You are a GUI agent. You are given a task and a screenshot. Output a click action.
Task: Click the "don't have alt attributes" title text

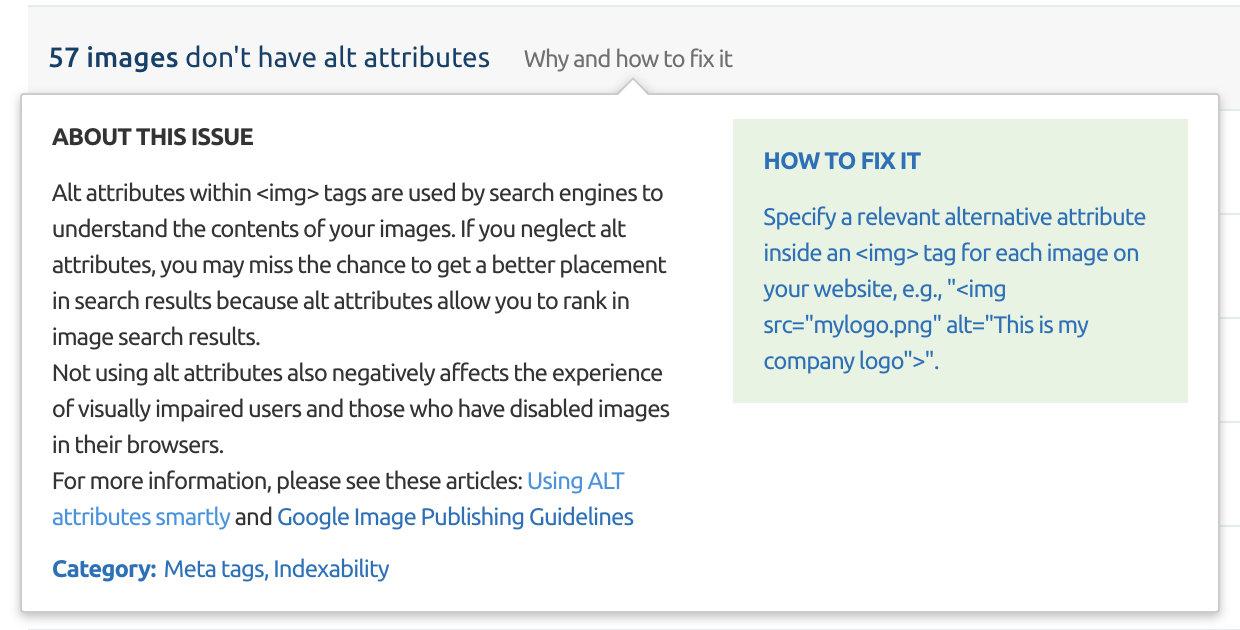(x=338, y=58)
